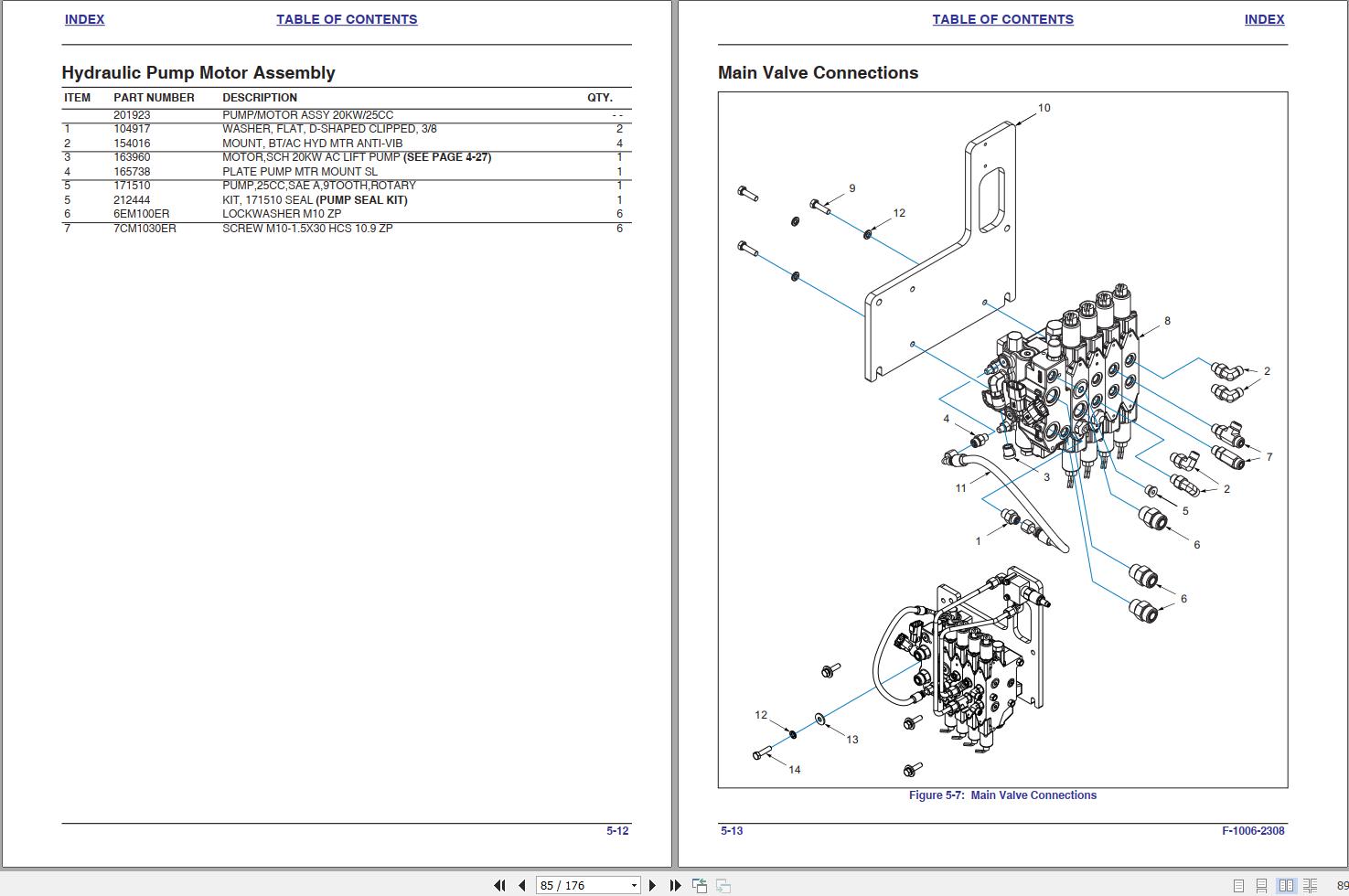Click callout number 8 in the diagram
The height and width of the screenshot is (896, 1349).
1167,321
